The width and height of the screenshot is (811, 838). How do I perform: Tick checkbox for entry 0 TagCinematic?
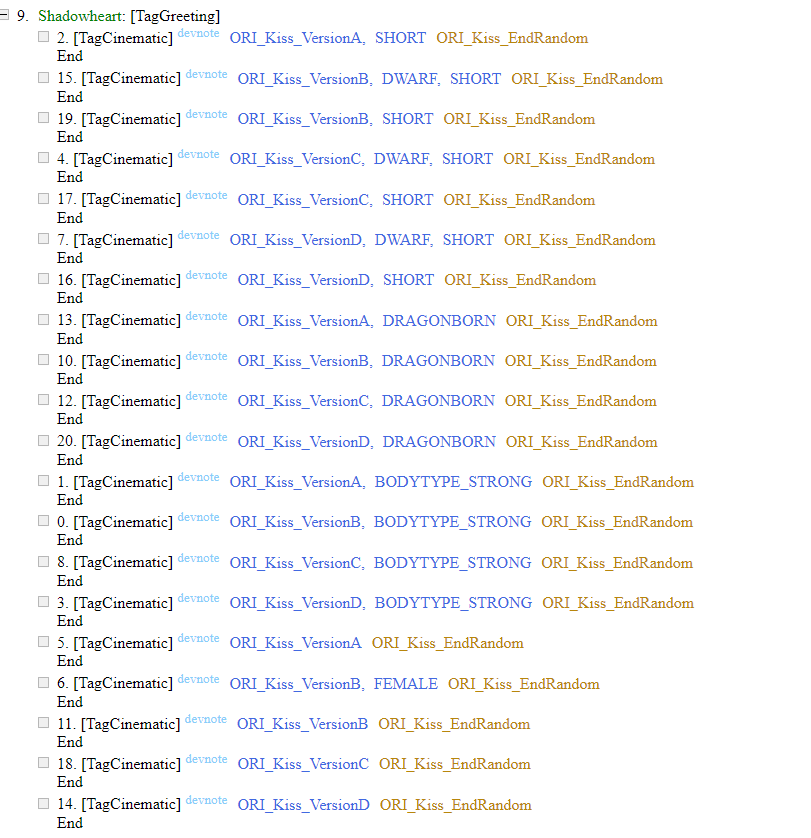pyautogui.click(x=43, y=521)
